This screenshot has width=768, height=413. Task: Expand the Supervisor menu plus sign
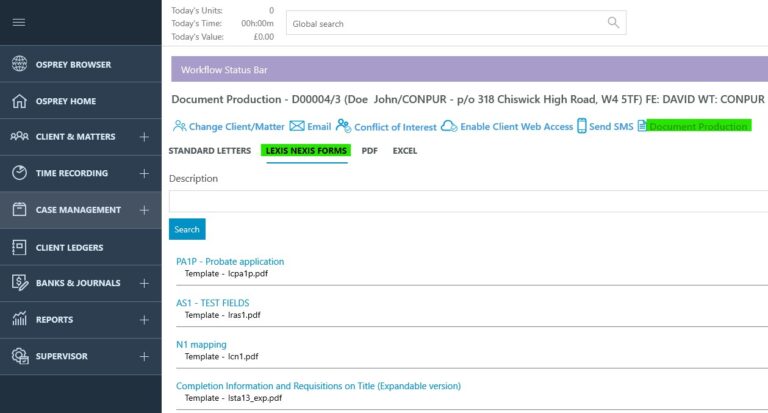(144, 356)
